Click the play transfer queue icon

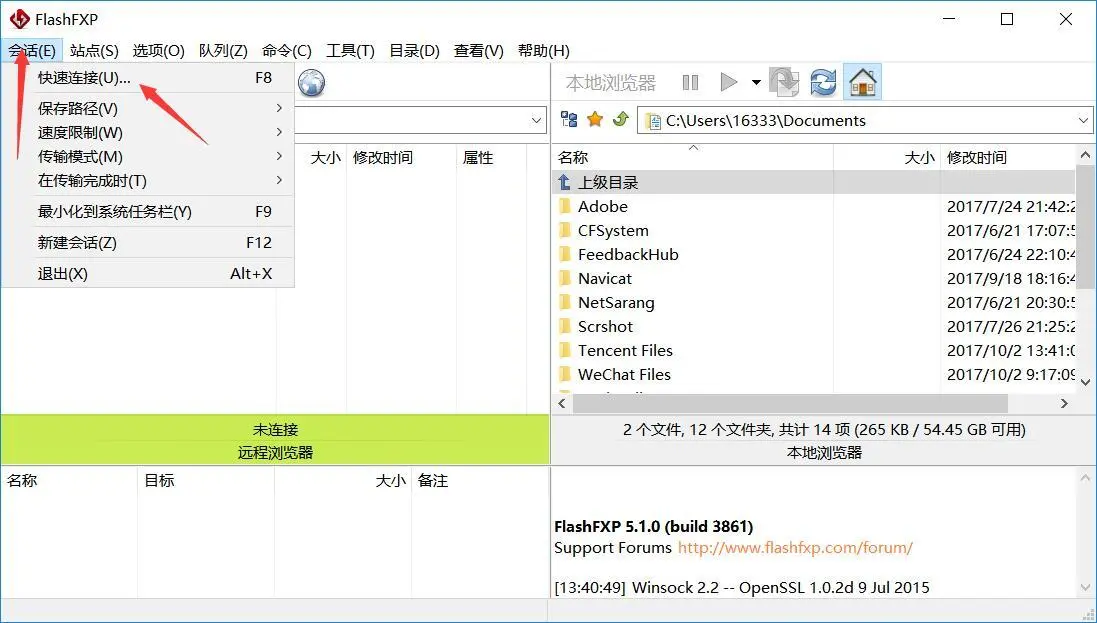click(x=728, y=83)
